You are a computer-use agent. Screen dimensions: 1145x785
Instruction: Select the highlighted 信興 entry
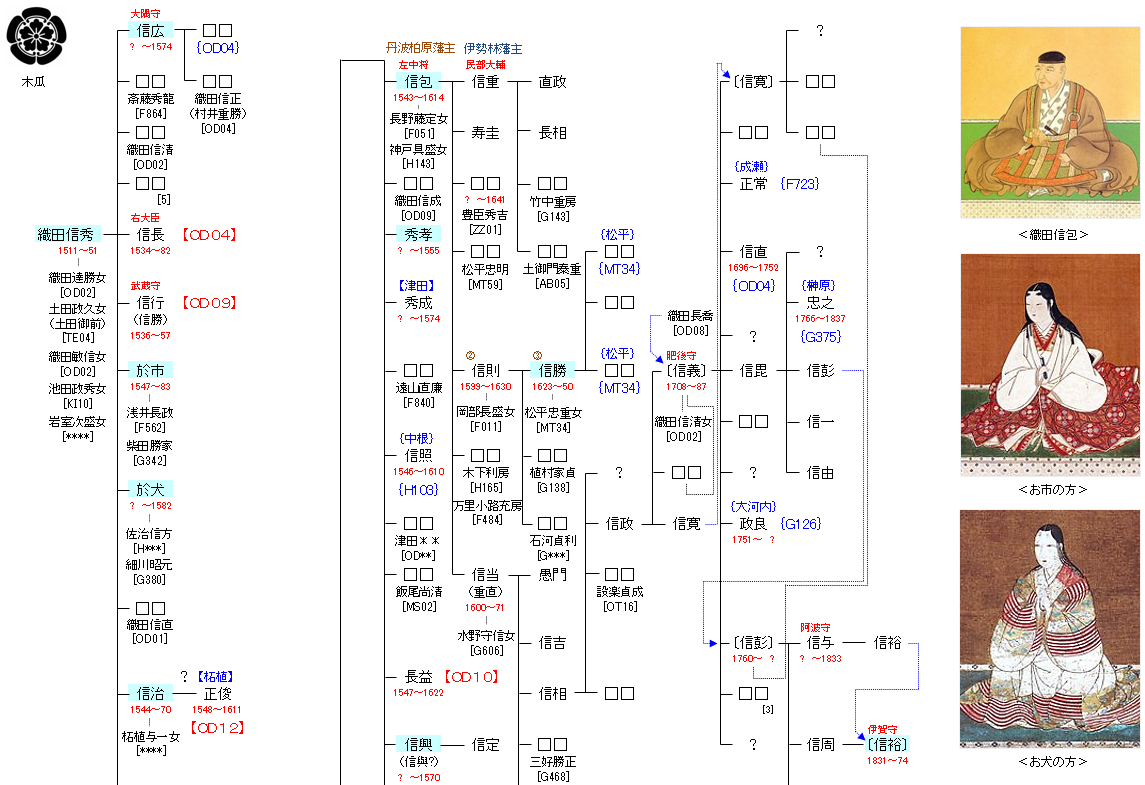pos(418,744)
